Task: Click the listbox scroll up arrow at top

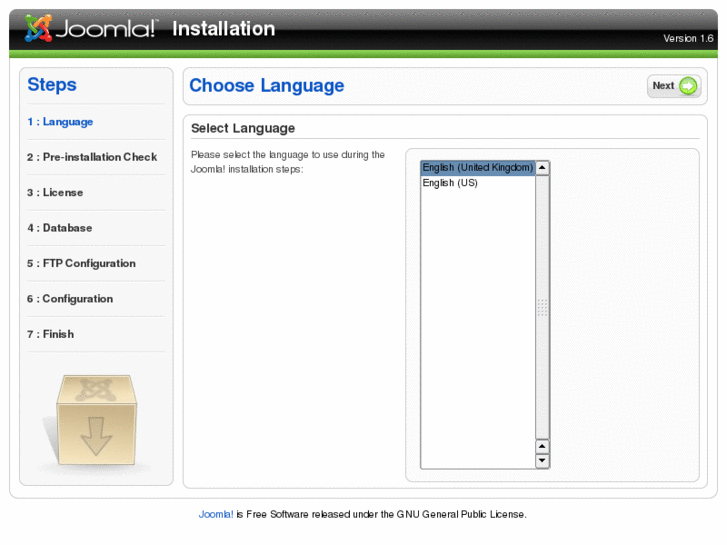Action: 542,167
